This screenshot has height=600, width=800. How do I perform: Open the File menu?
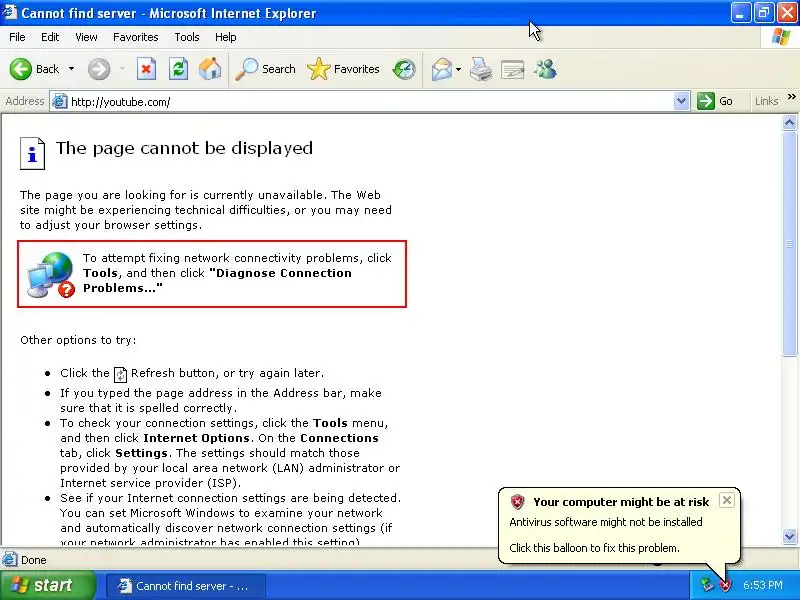[17, 37]
